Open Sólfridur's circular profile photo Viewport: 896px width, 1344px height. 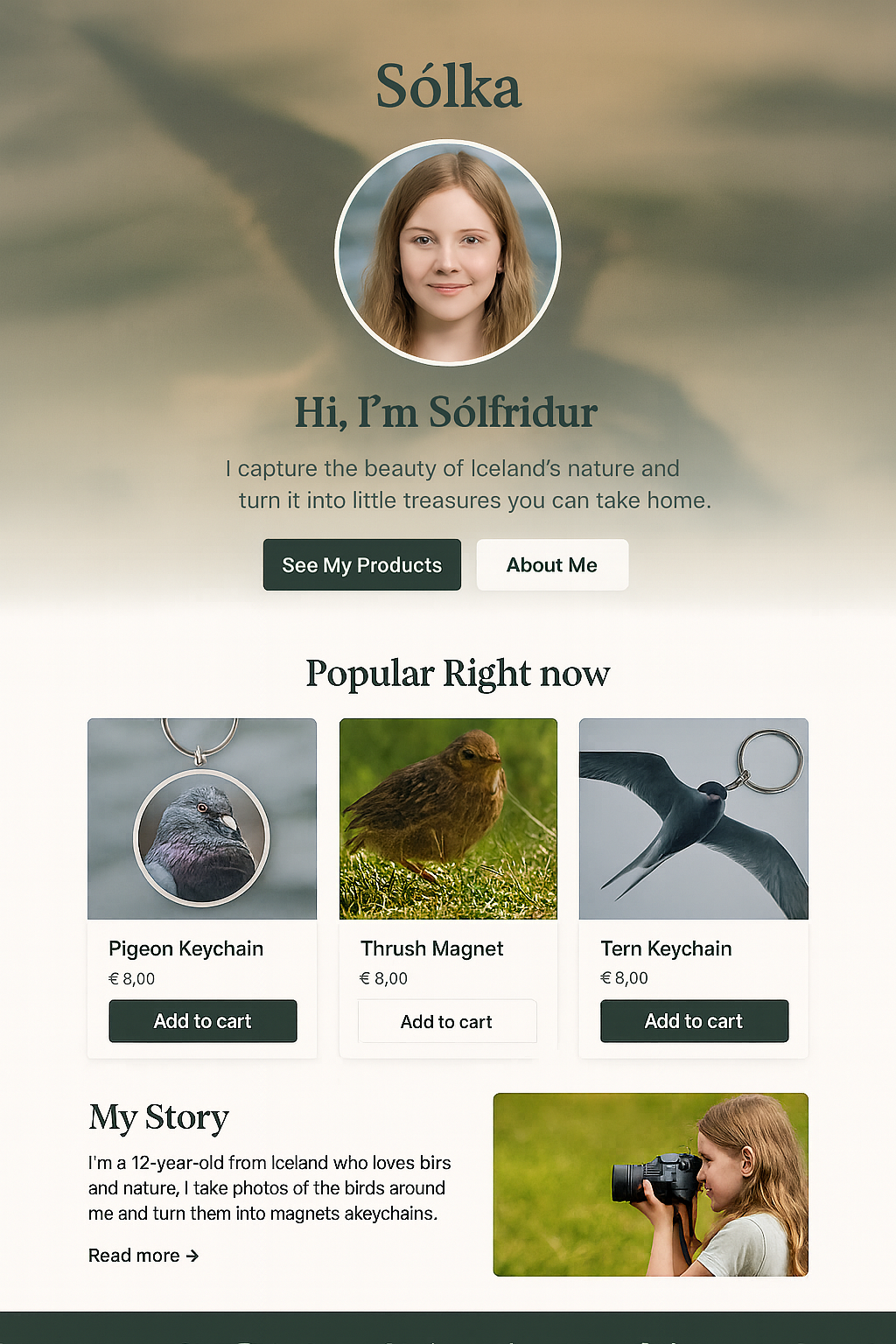tap(448, 252)
